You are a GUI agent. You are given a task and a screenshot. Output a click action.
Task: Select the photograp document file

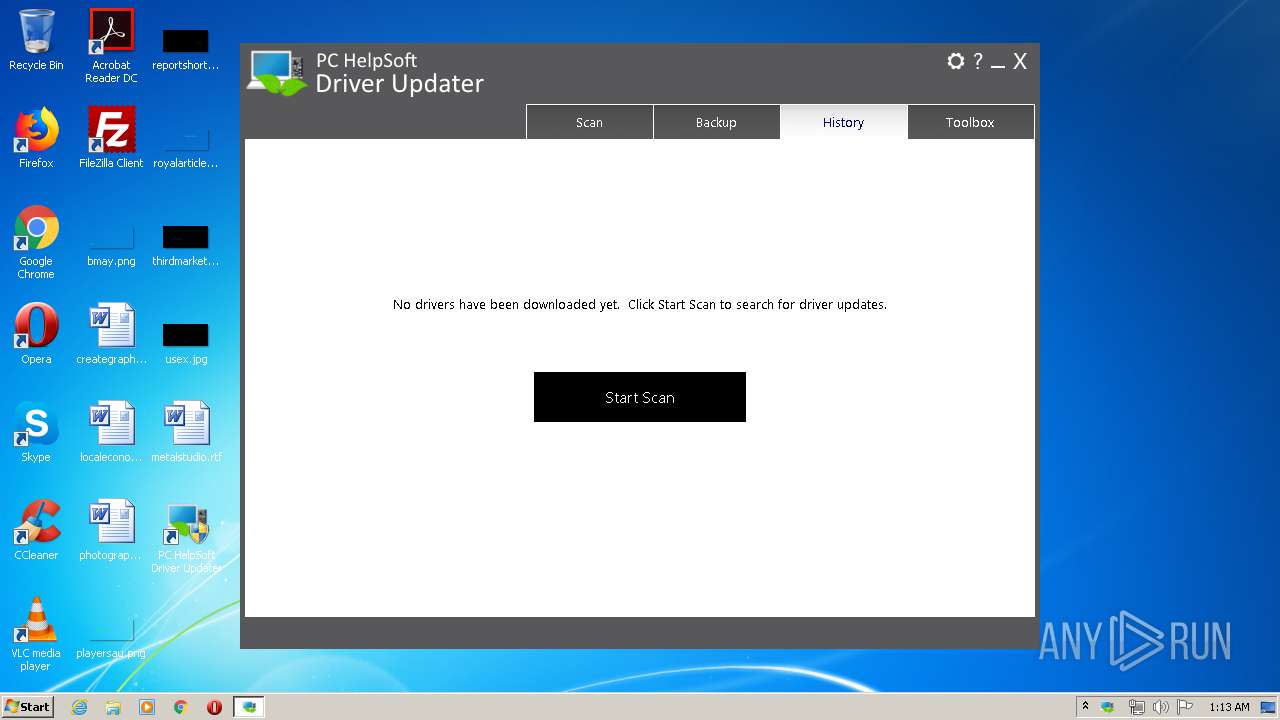pos(111,530)
